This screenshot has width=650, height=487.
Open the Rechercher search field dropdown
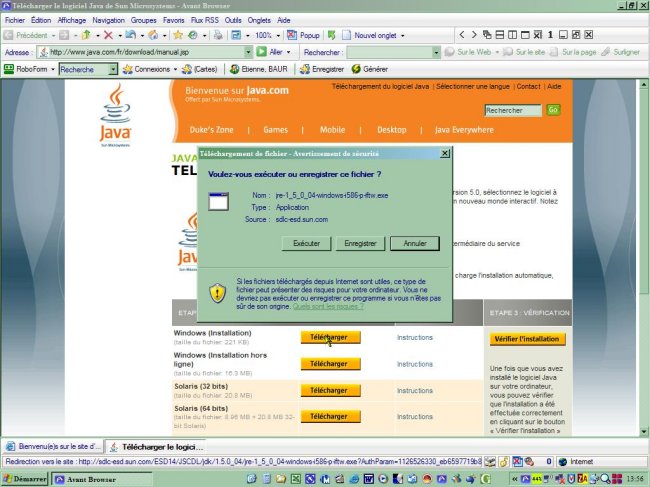pyautogui.click(x=436, y=52)
